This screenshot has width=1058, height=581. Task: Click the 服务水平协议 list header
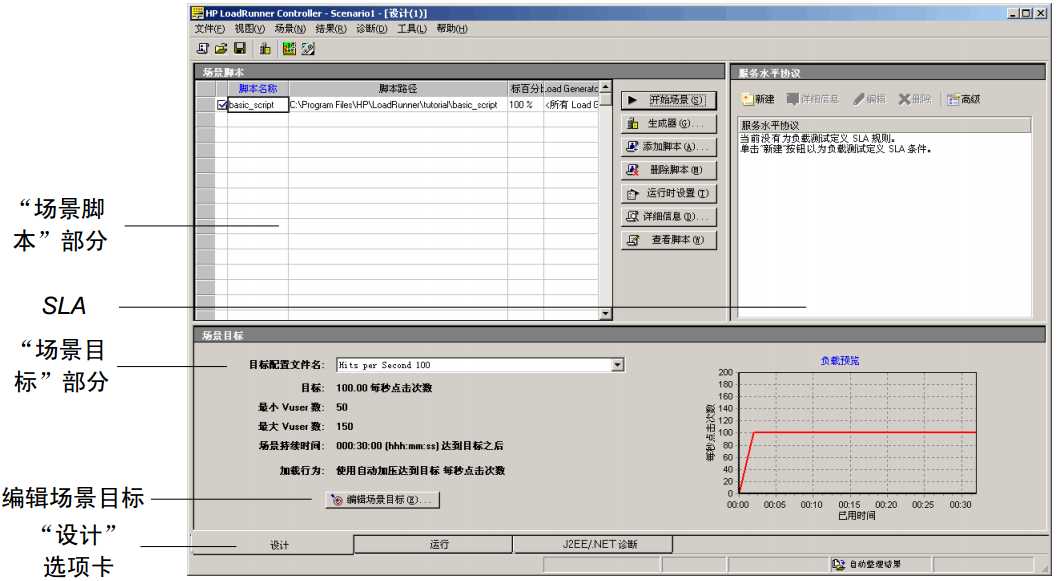(x=885, y=125)
